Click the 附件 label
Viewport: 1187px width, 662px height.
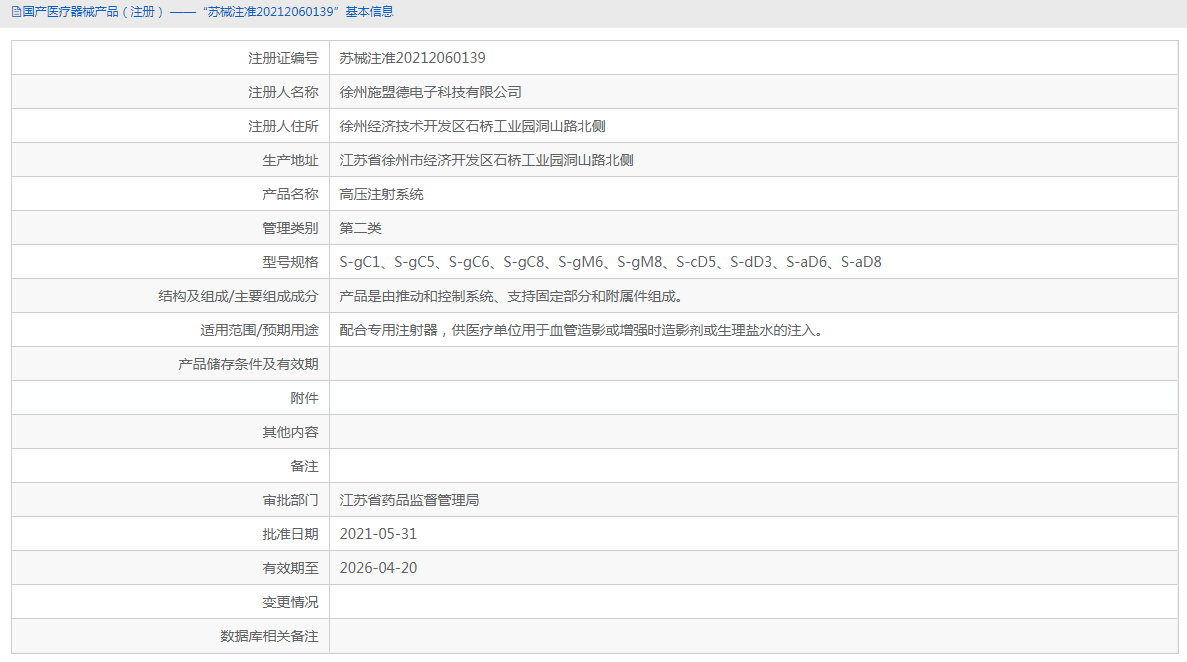click(304, 398)
